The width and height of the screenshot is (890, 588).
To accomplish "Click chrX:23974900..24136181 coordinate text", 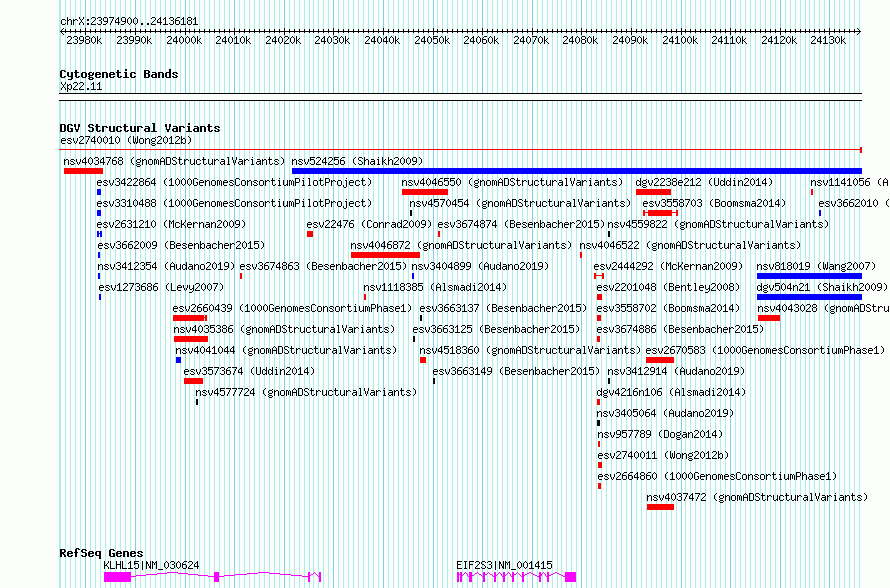I will 129,22.
